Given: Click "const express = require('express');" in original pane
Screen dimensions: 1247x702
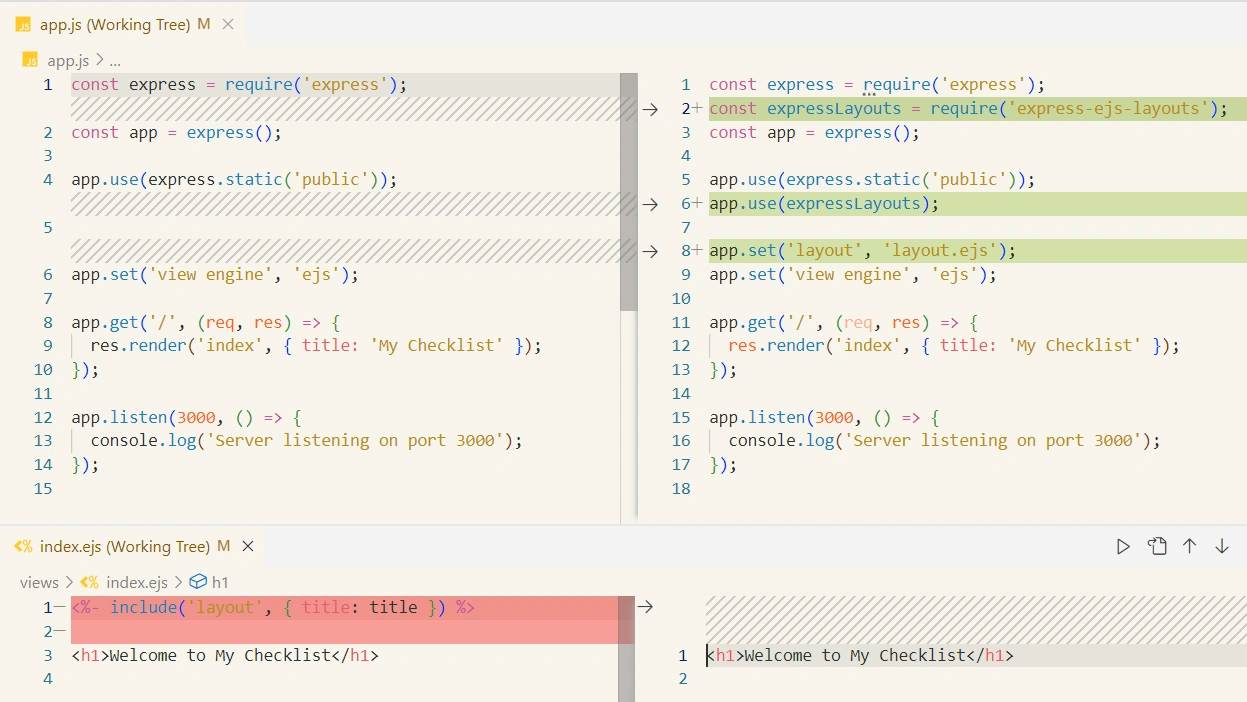Looking at the screenshot, I should pyautogui.click(x=239, y=85).
